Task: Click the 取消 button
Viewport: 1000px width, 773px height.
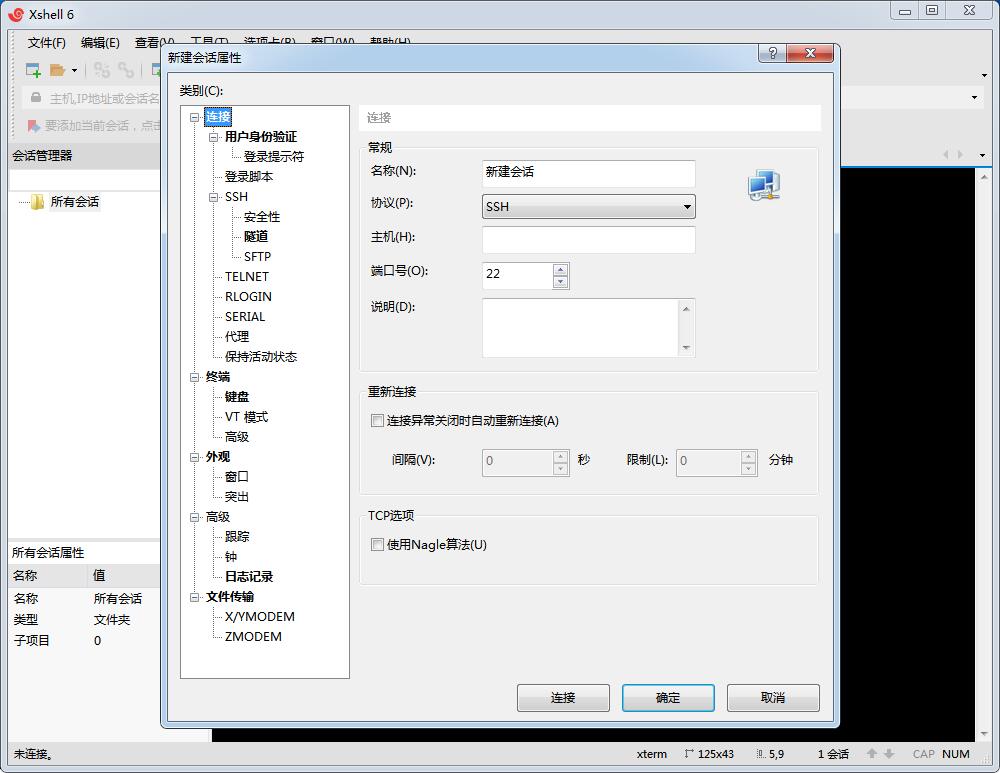Action: click(x=773, y=698)
